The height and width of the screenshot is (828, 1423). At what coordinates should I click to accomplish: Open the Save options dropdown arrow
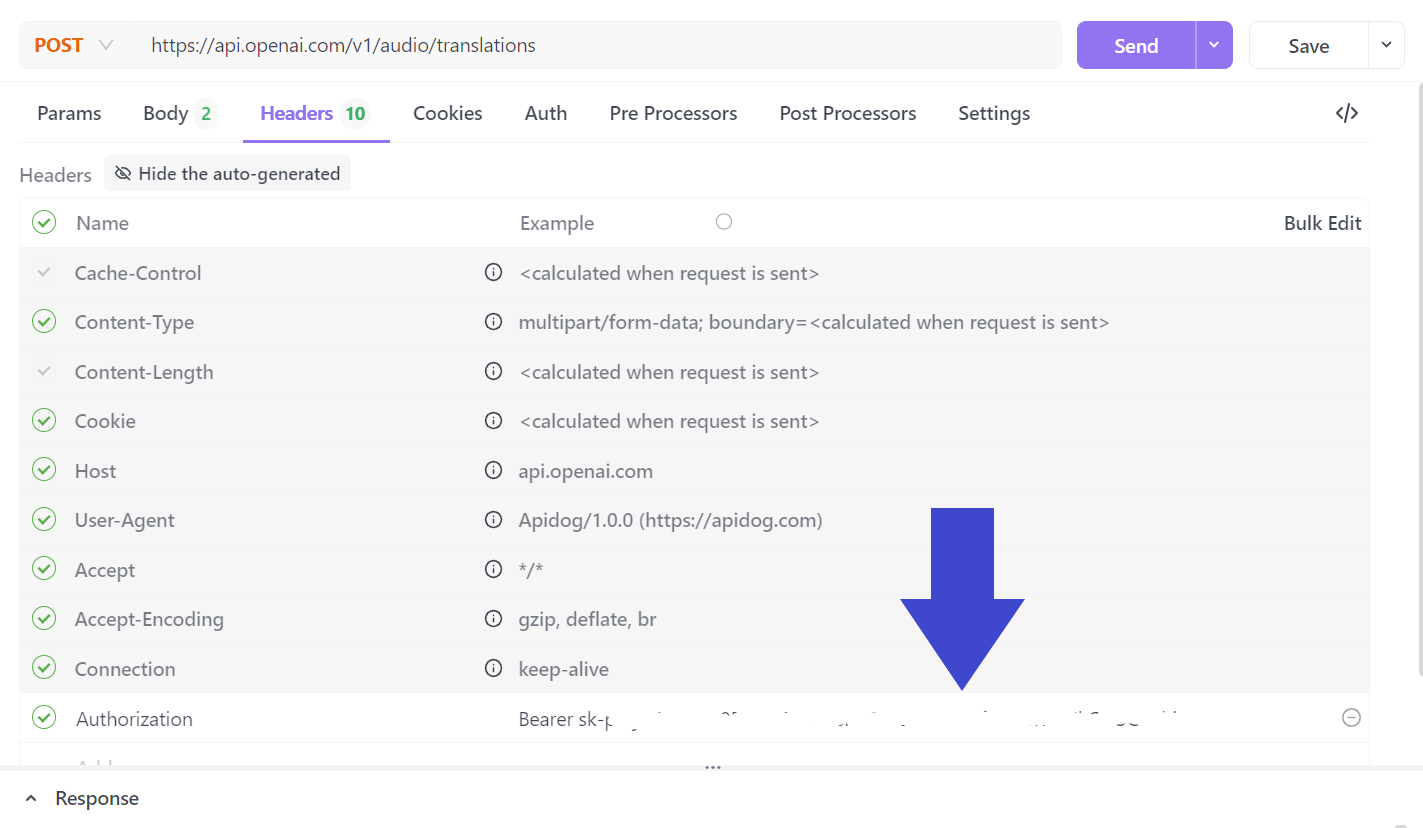coord(1386,45)
